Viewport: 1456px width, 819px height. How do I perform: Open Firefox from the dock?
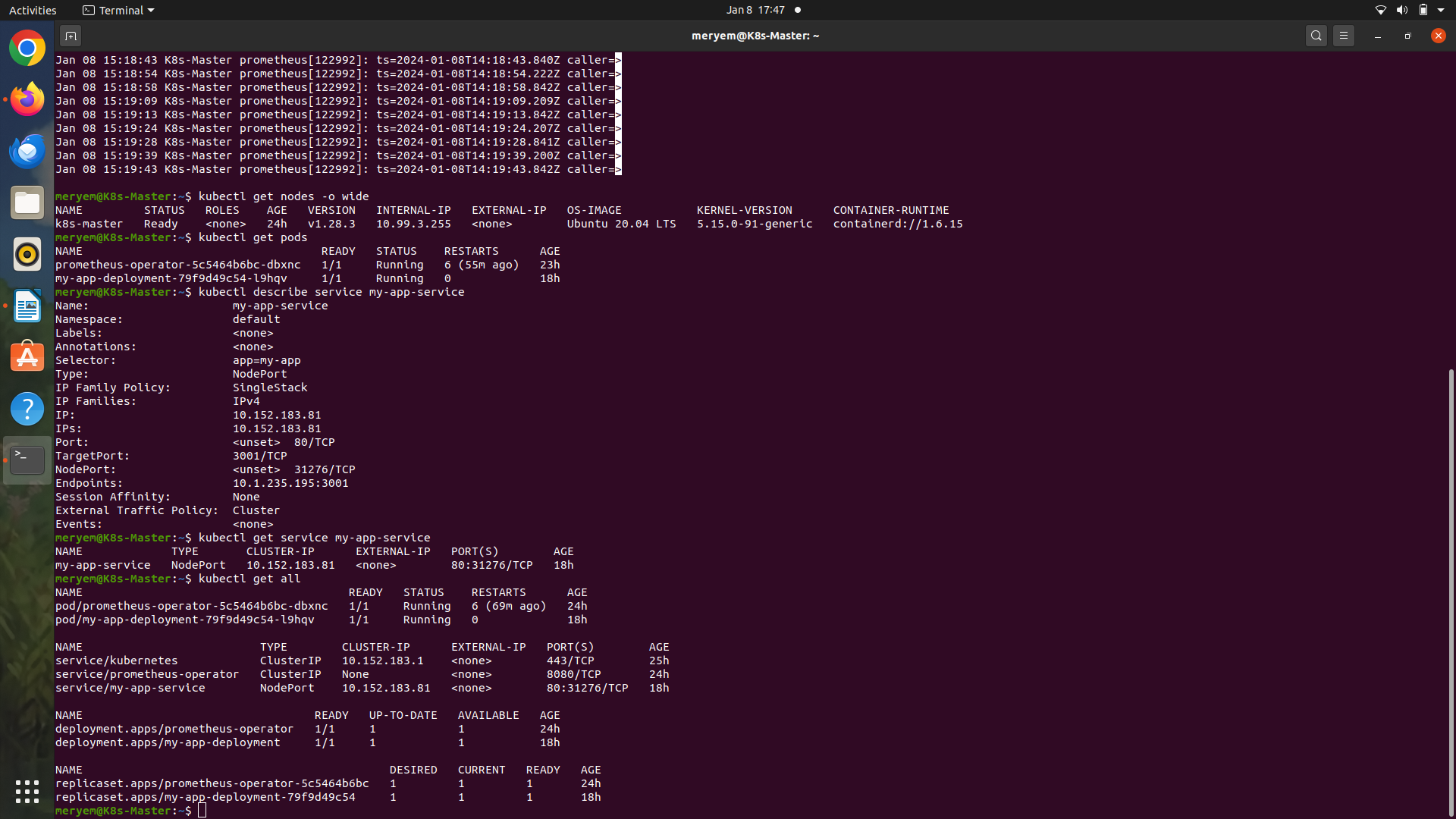[x=27, y=99]
